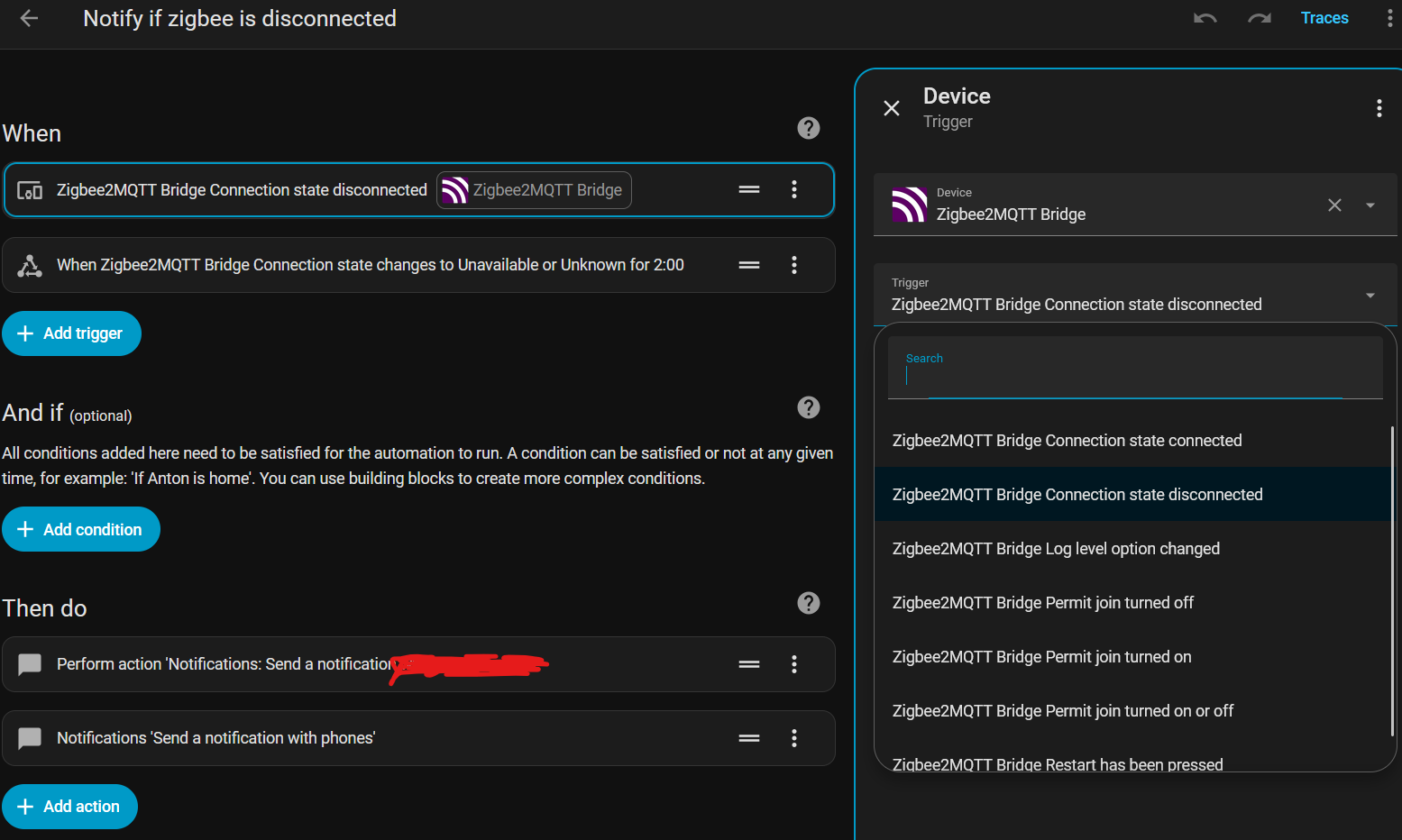
Task: Click the back arrow beside the automation title
Action: pos(29,18)
